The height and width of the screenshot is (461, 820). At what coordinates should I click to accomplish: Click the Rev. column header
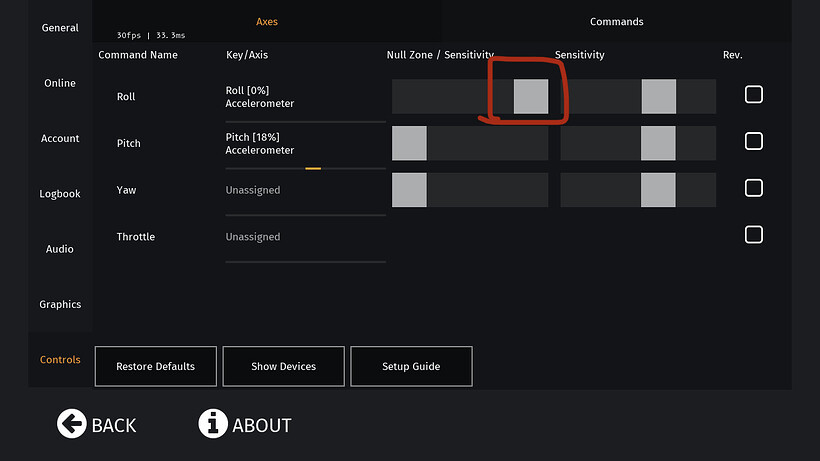pos(733,55)
